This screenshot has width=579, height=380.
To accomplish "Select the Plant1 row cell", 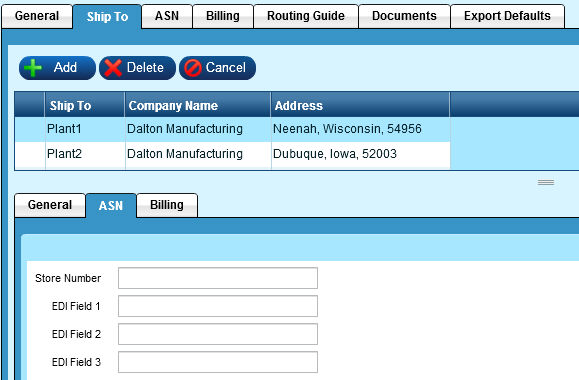I will (x=85, y=129).
